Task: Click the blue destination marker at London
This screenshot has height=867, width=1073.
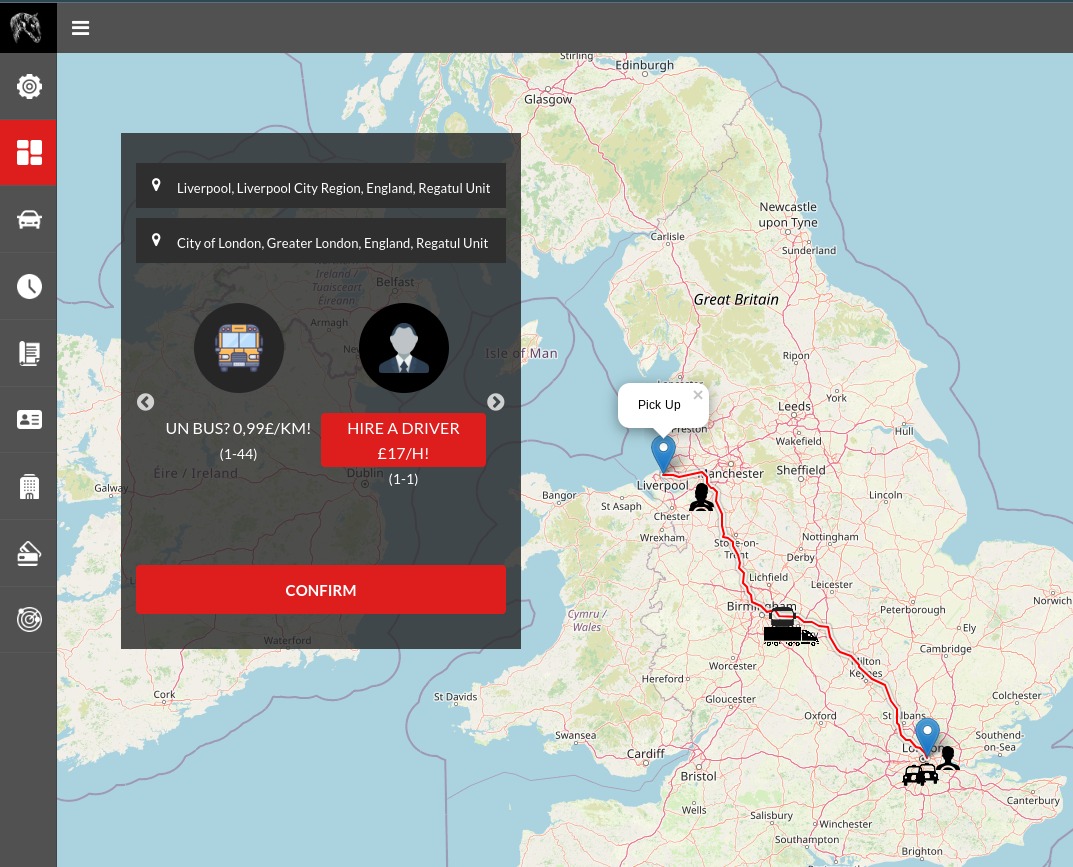Action: tap(927, 736)
